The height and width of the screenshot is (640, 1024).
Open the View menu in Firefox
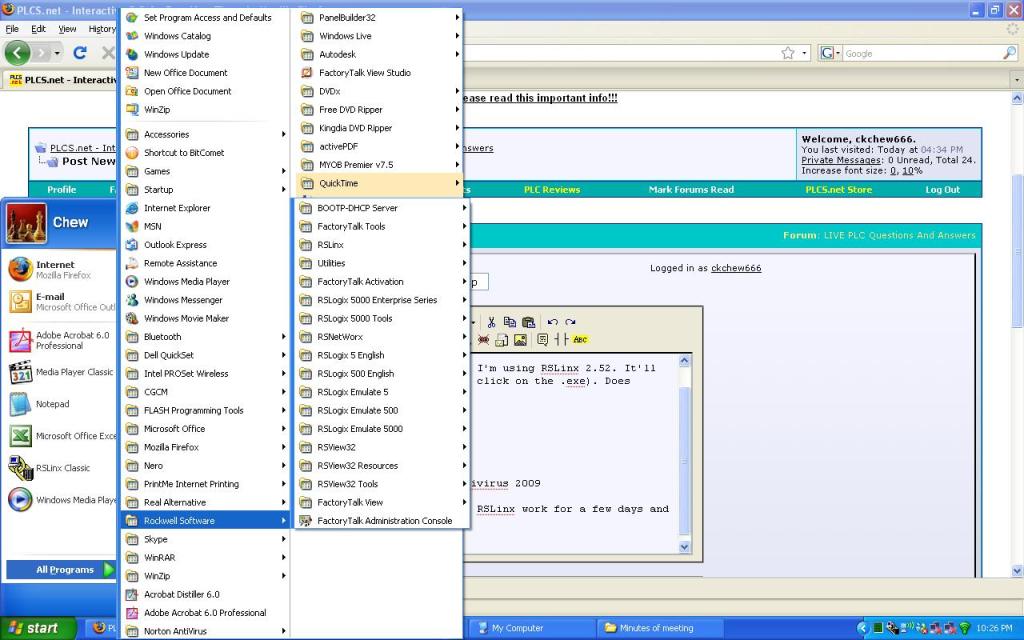tap(67, 29)
